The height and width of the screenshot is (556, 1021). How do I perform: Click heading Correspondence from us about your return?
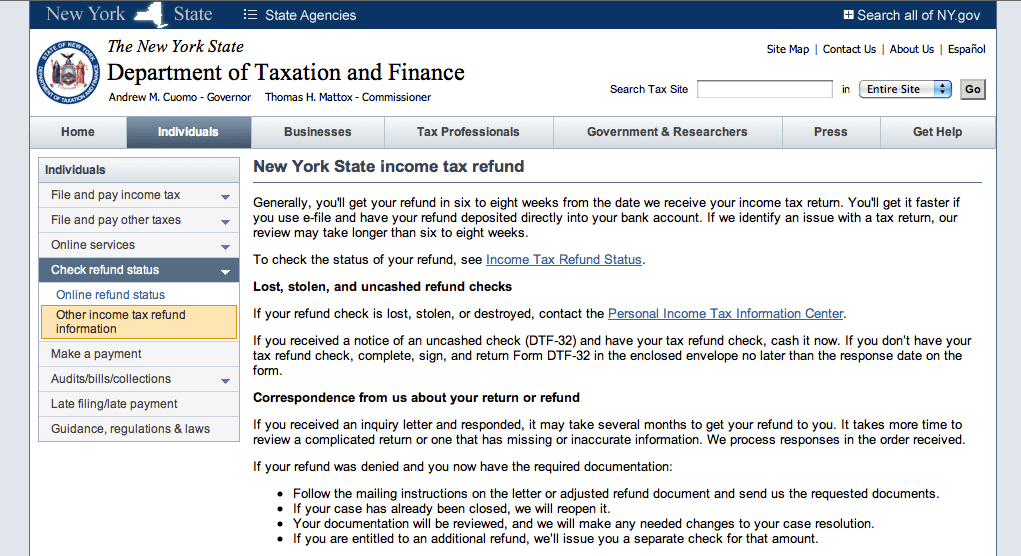416,398
